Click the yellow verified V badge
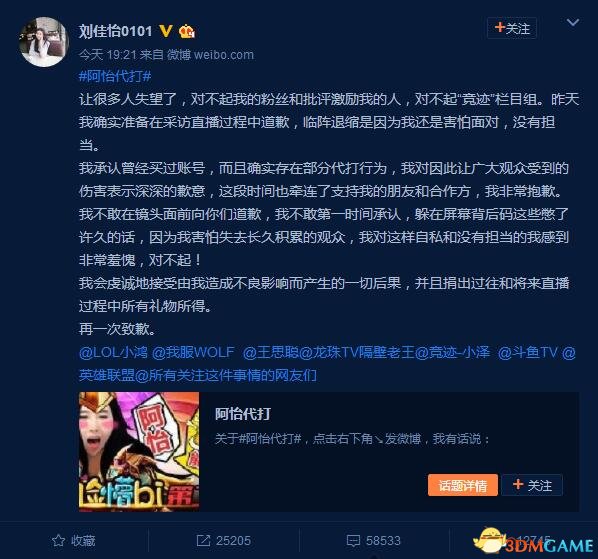This screenshot has width=598, height=559. [x=166, y=31]
